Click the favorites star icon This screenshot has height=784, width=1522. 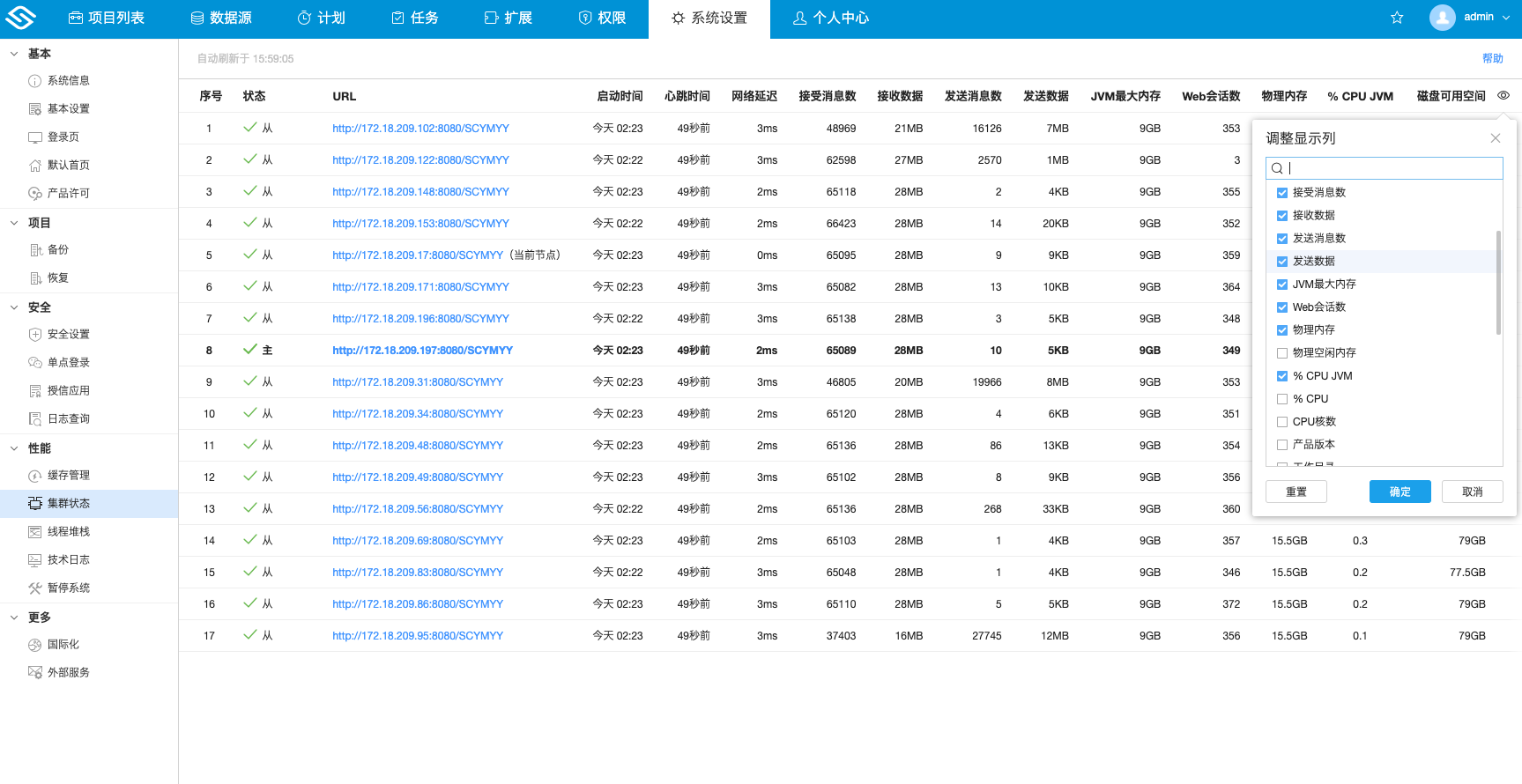[1397, 18]
